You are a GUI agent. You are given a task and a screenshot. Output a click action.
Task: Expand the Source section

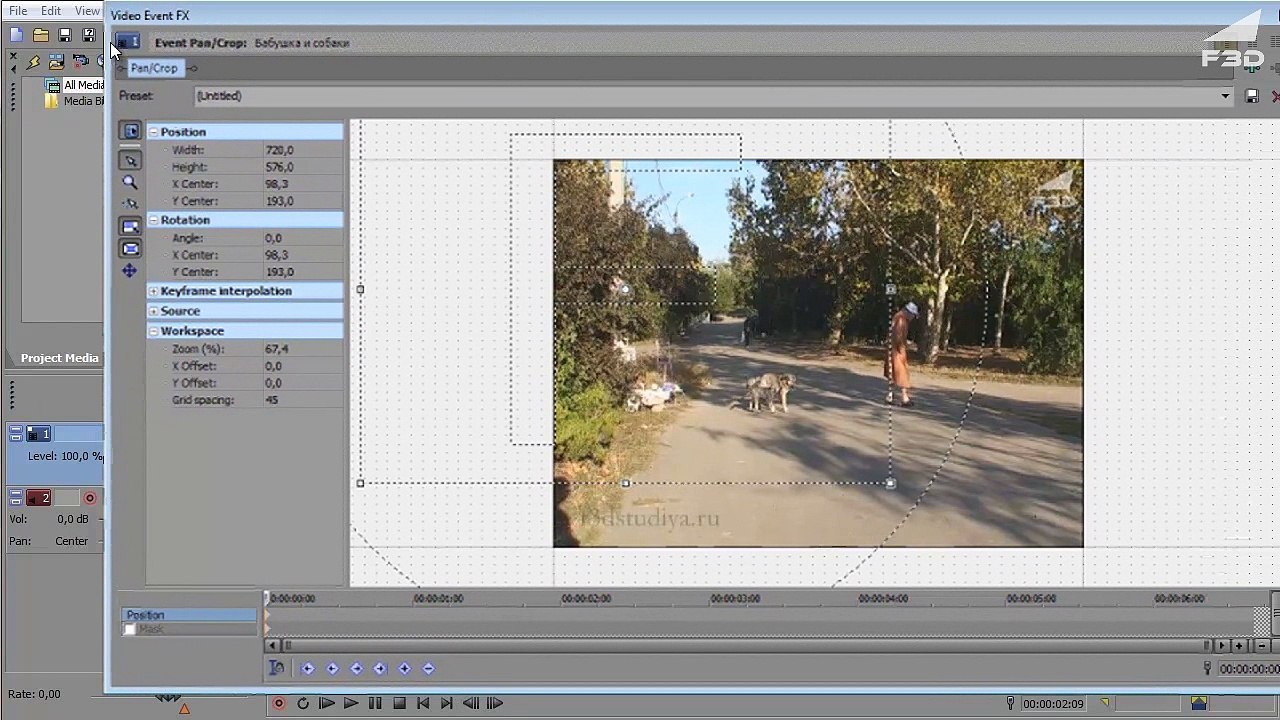[x=154, y=311]
